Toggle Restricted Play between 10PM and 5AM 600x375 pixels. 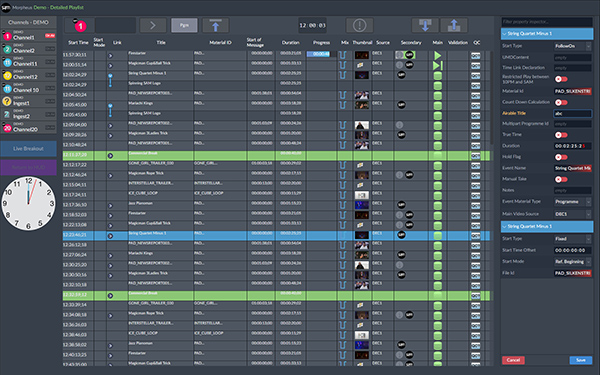click(x=561, y=79)
